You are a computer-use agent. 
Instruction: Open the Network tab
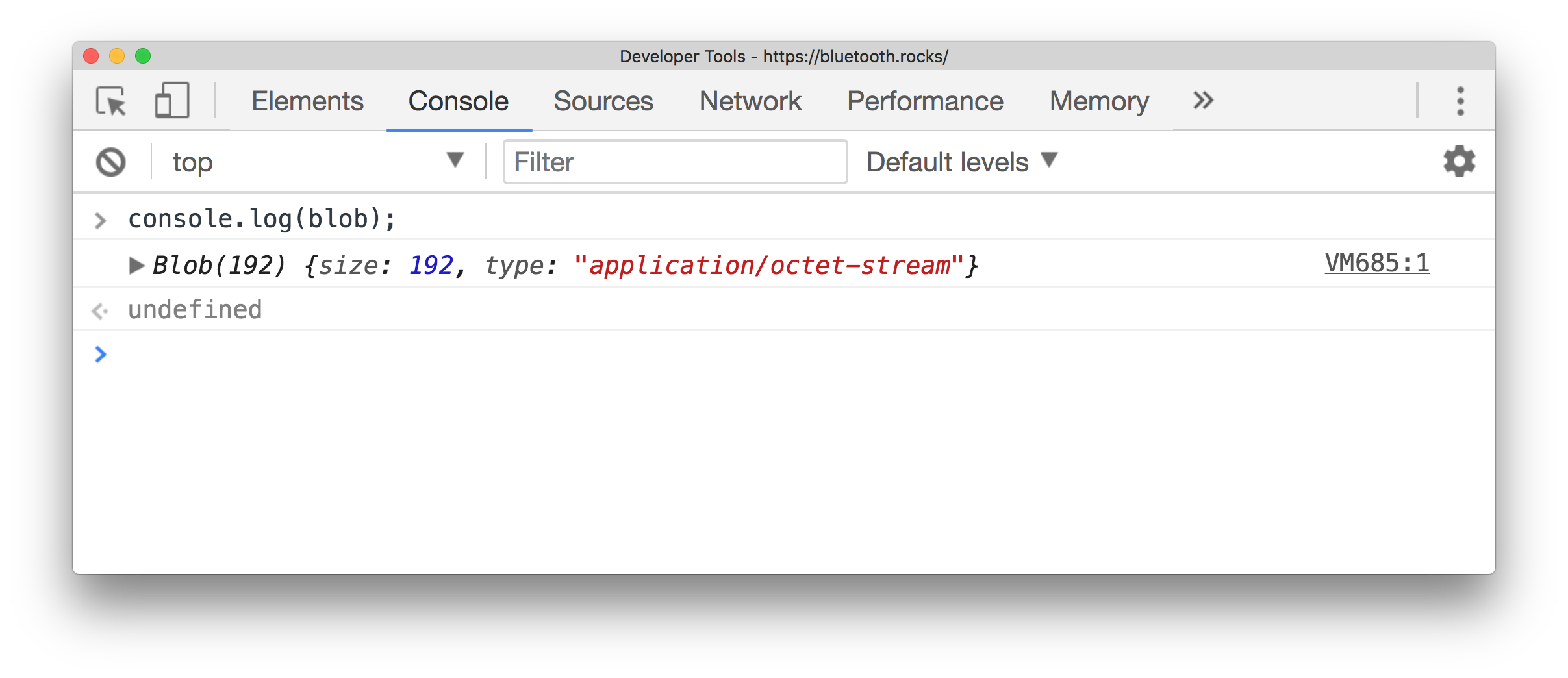(750, 101)
